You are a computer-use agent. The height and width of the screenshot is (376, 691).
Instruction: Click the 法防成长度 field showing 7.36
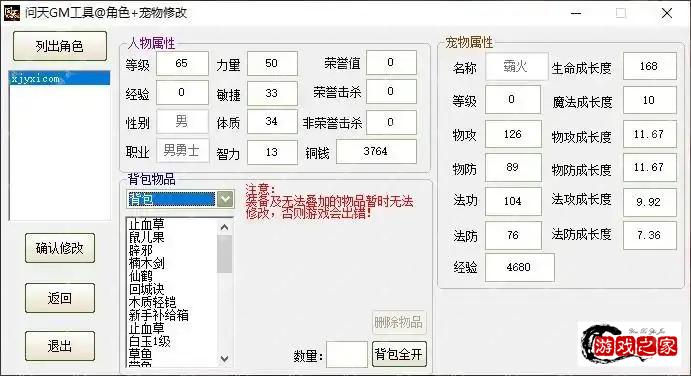[650, 235]
